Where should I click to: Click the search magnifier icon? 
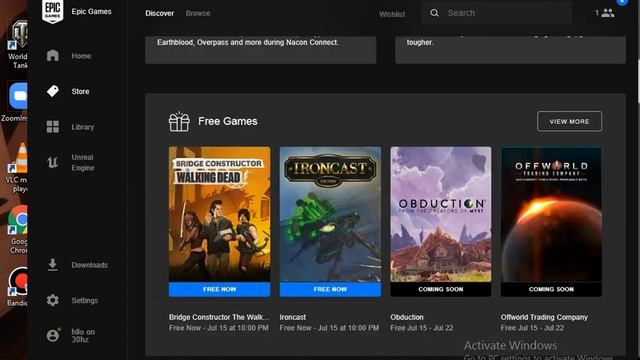coord(434,13)
